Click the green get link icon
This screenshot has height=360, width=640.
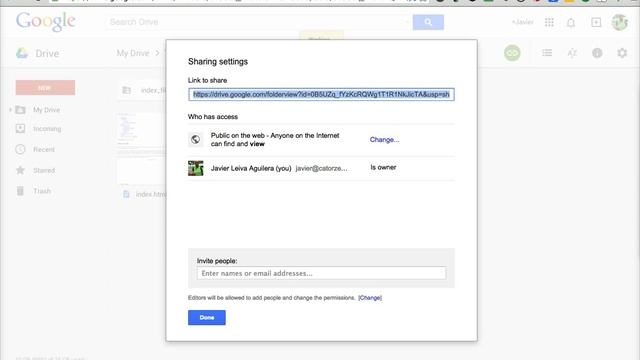click(x=512, y=53)
